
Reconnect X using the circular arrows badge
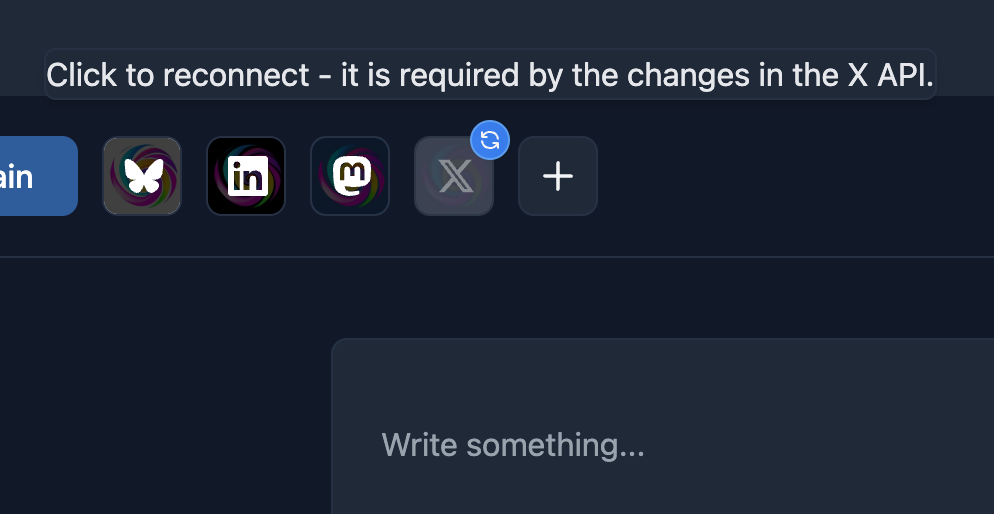point(490,141)
